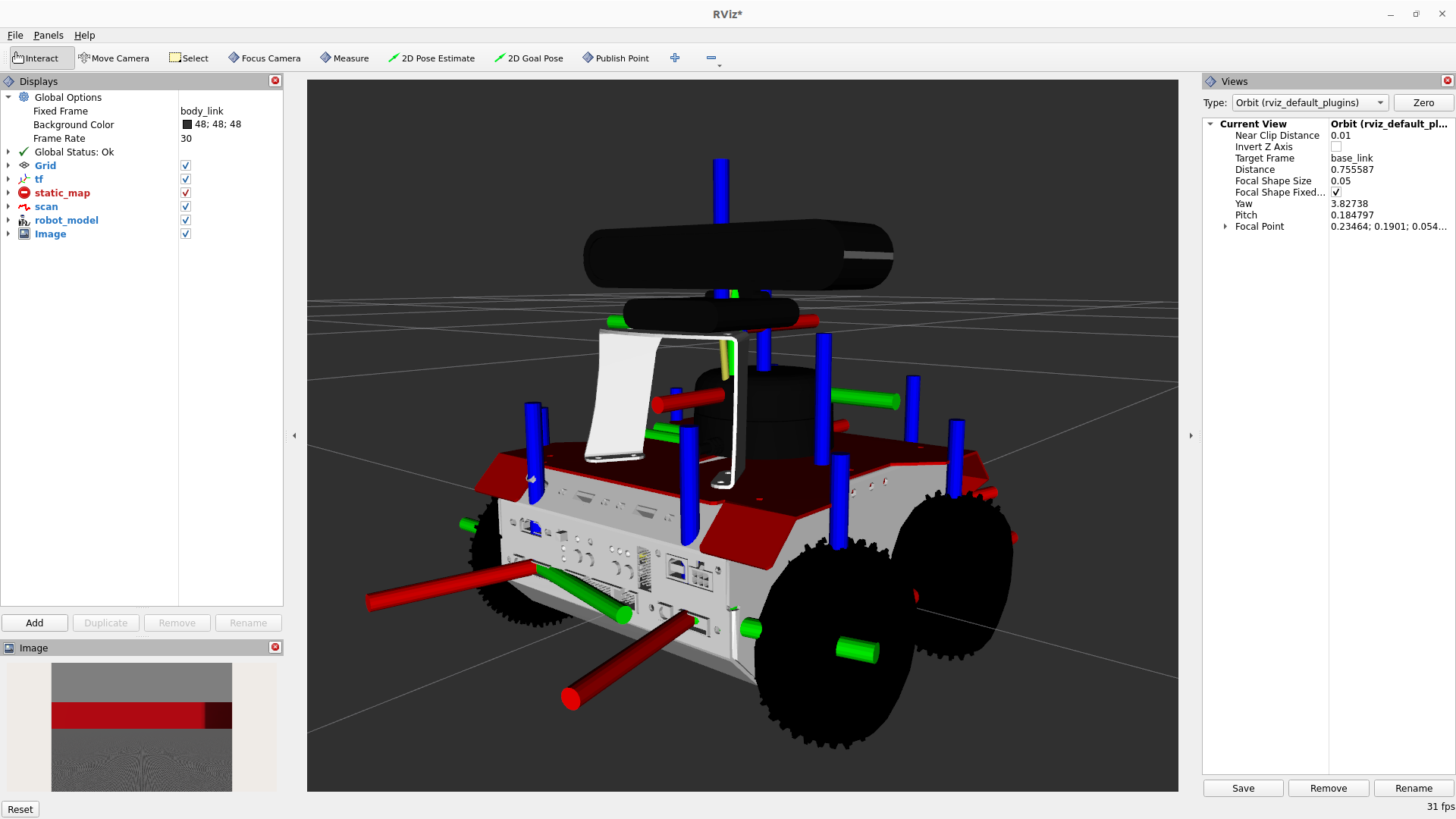Pick the 2D Goal Pose tool
This screenshot has height=819, width=1456.
(529, 58)
